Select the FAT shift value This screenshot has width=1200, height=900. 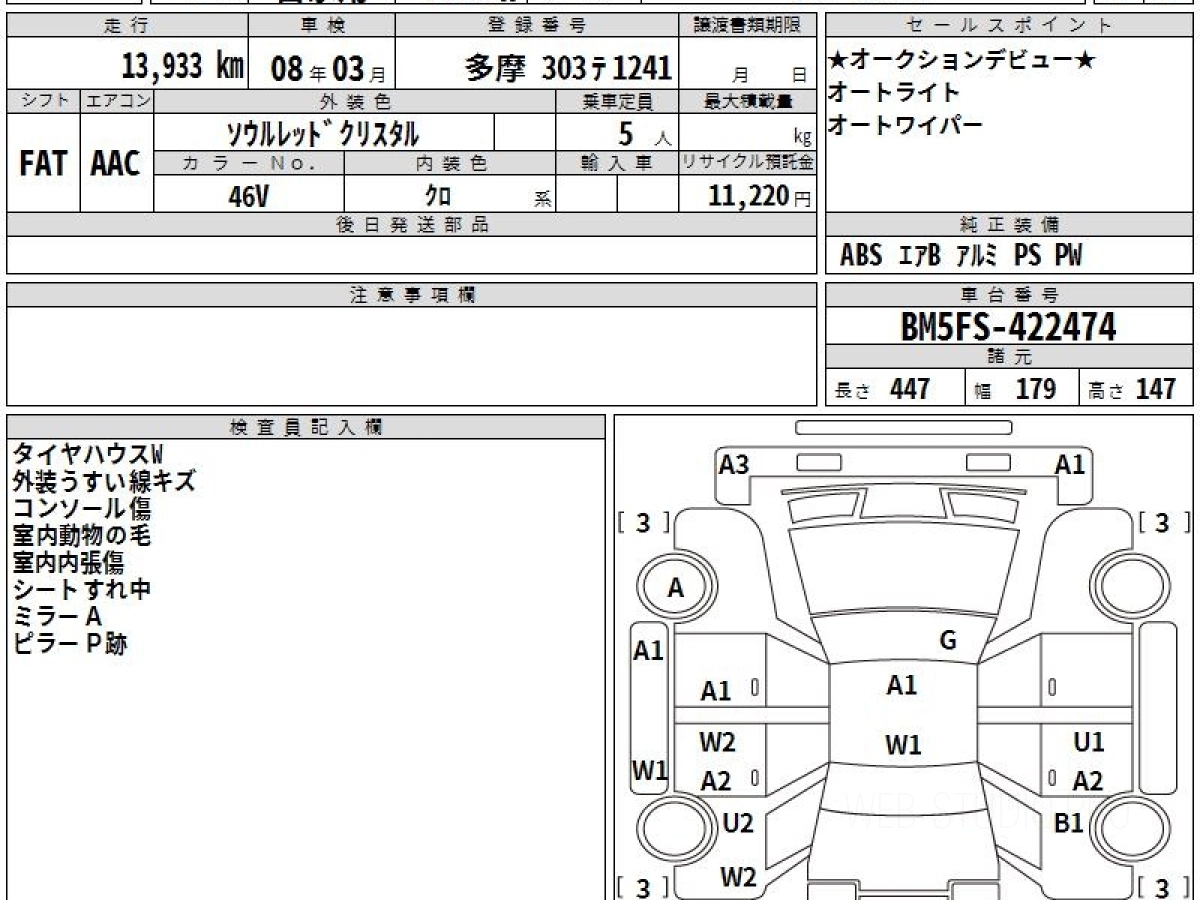click(x=43, y=164)
